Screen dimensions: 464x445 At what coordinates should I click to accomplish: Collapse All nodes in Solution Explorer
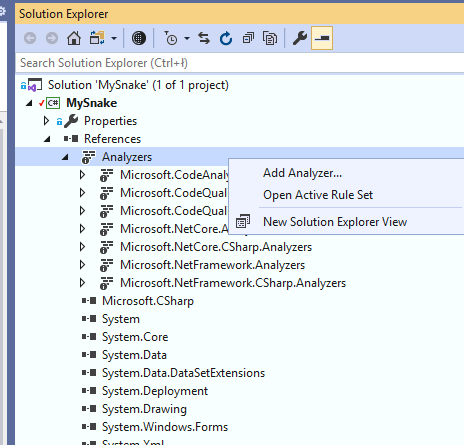[x=248, y=38]
